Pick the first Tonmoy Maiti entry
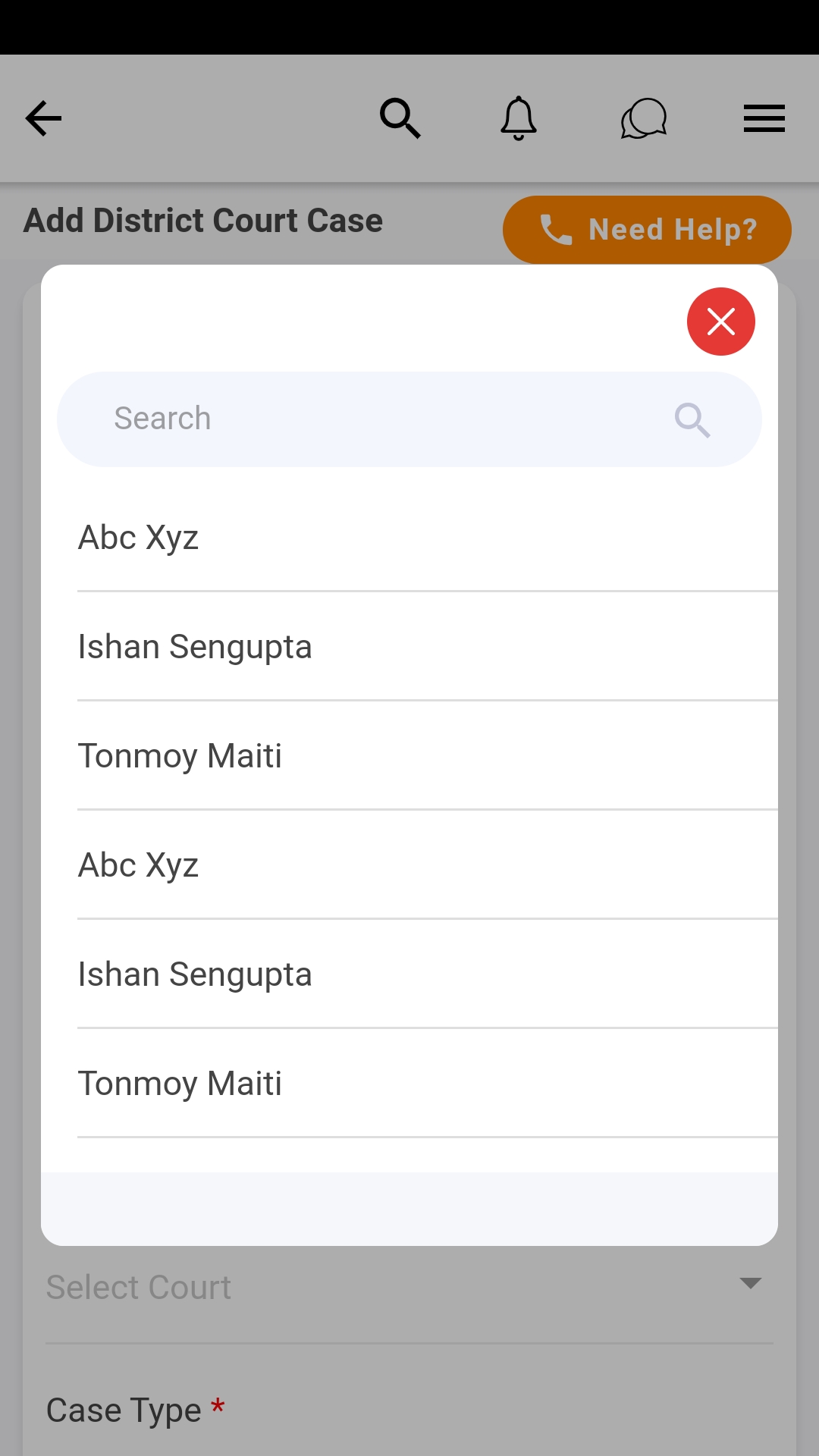Screen dimensions: 819x1456 point(180,756)
